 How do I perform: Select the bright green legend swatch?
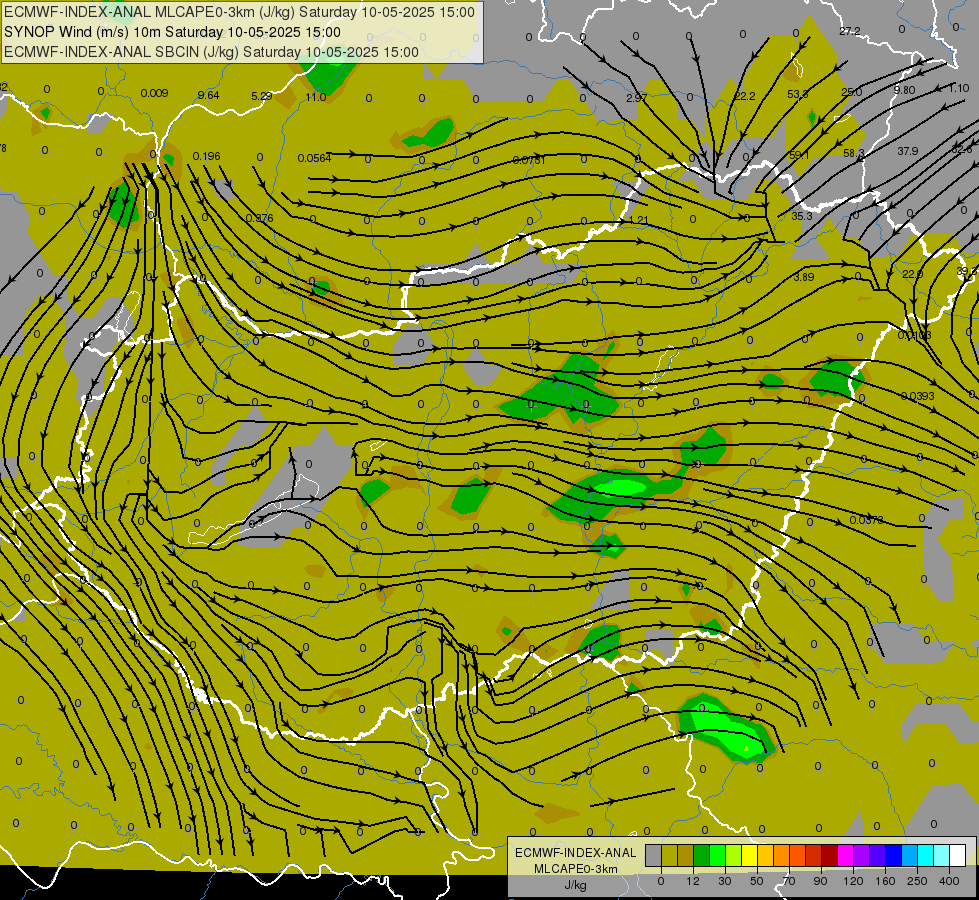717,855
